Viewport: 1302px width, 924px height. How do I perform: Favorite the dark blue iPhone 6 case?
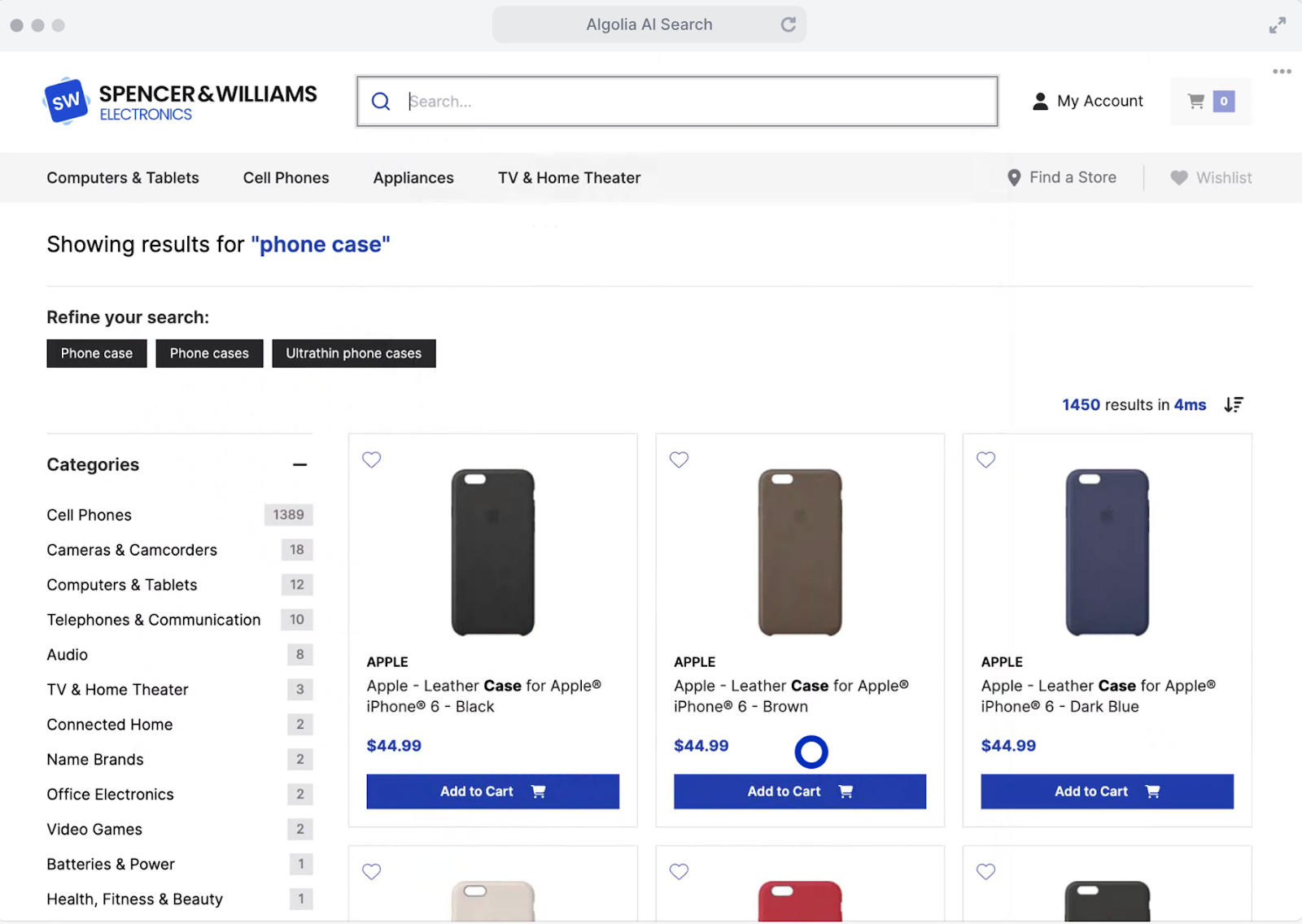click(x=985, y=460)
